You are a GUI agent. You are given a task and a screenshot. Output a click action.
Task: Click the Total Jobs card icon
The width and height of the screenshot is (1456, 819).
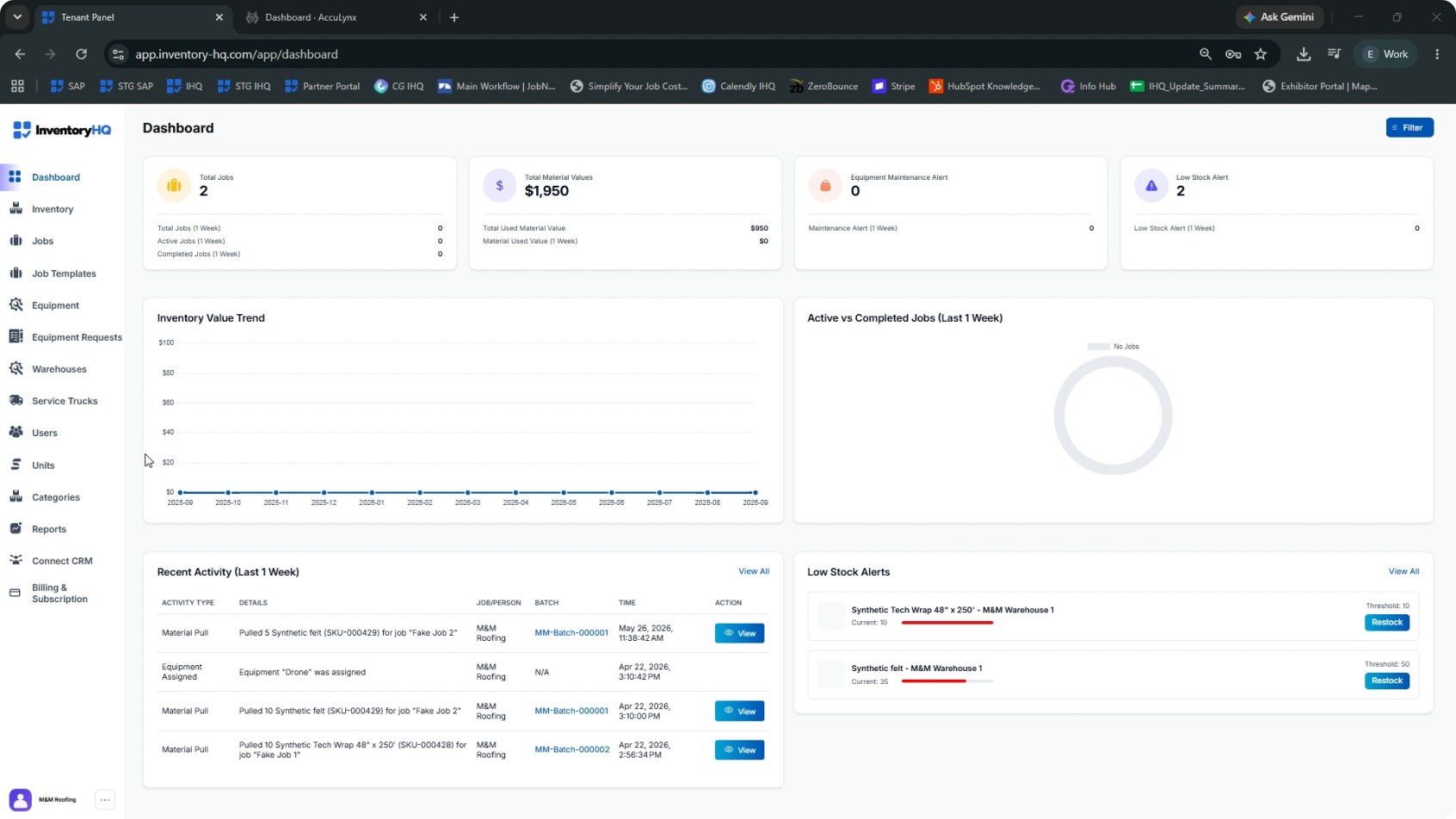click(x=174, y=185)
